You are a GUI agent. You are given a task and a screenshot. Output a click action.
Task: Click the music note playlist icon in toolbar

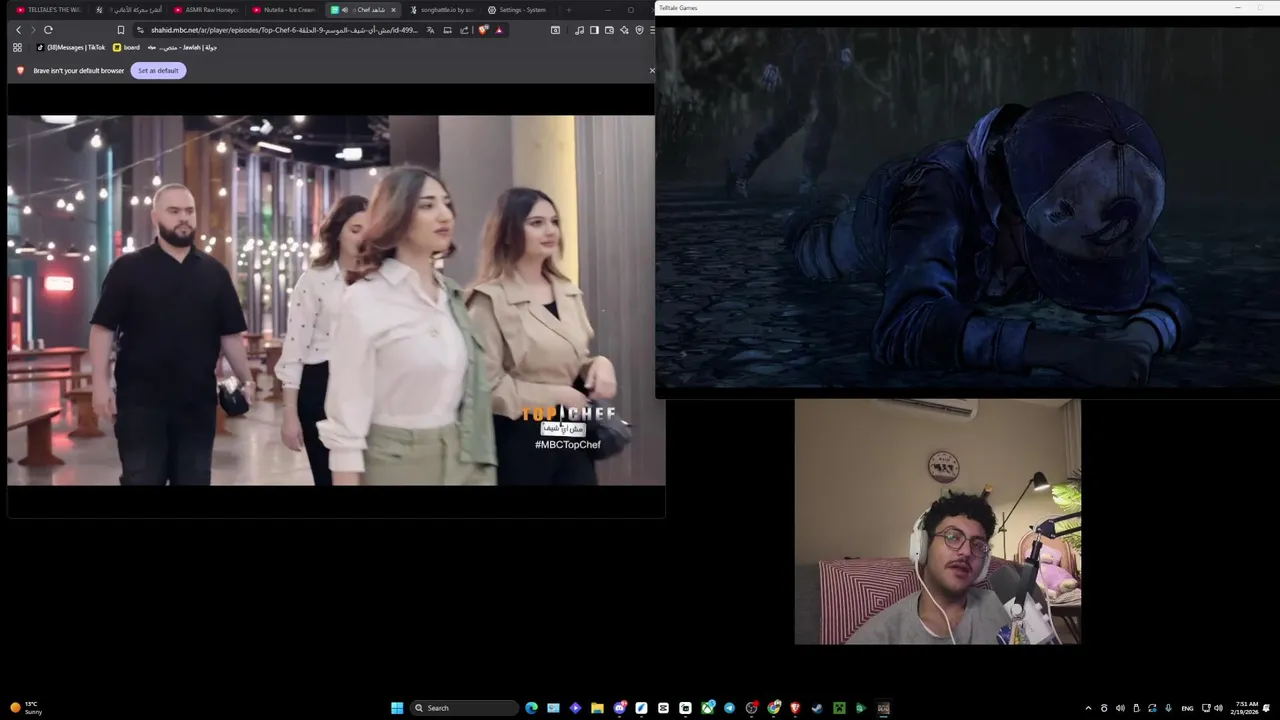(x=579, y=30)
